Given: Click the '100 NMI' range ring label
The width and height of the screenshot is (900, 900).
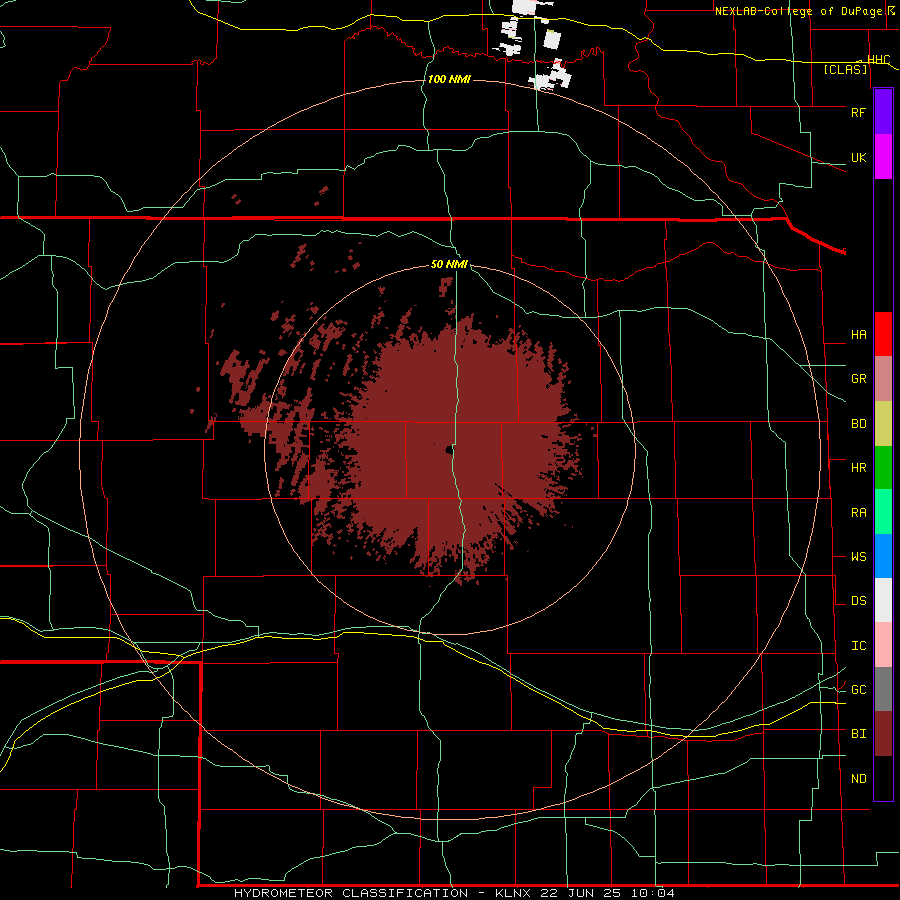Looking at the screenshot, I should [449, 79].
